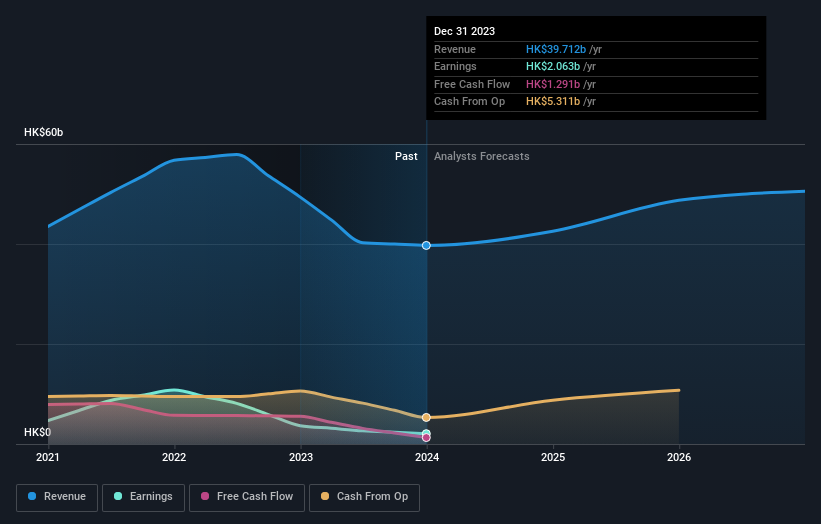Screen dimensions: 821x524
Task: Click the HK$60b y-axis label
Action: (x=43, y=132)
